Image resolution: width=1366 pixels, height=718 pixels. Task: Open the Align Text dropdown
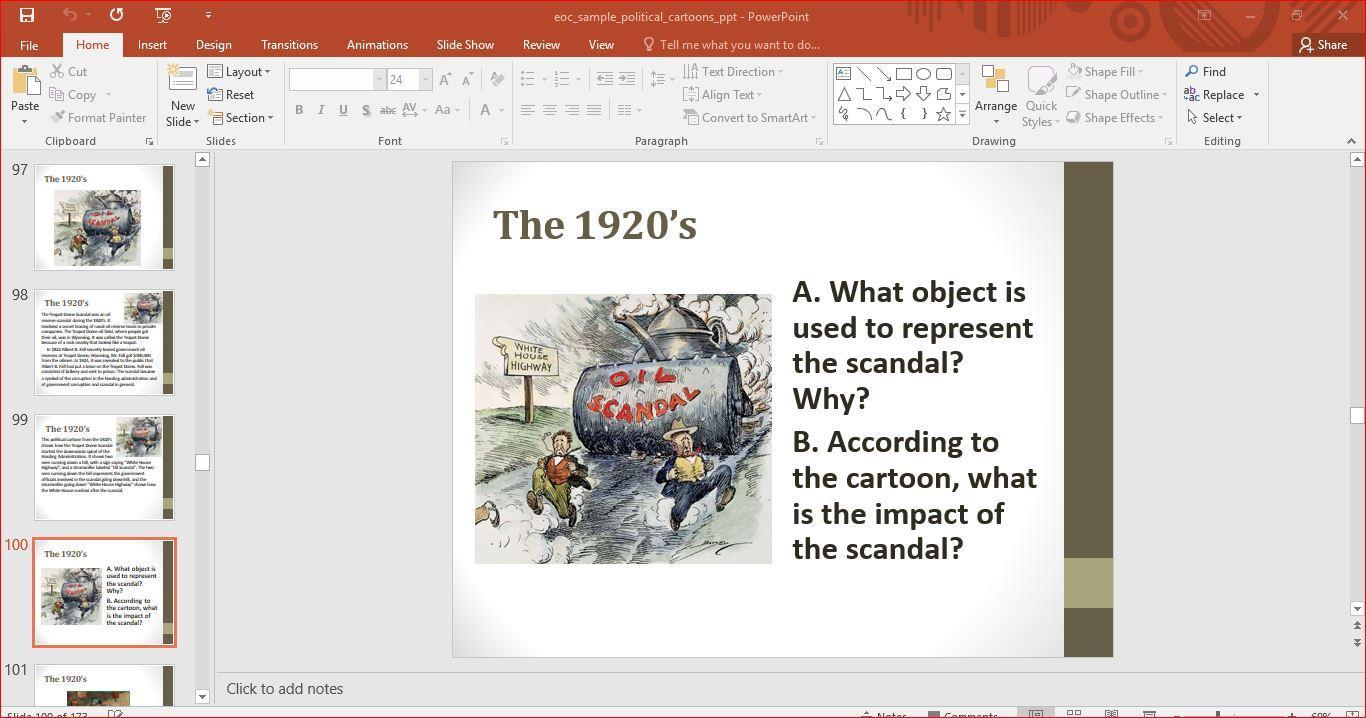pyautogui.click(x=724, y=95)
